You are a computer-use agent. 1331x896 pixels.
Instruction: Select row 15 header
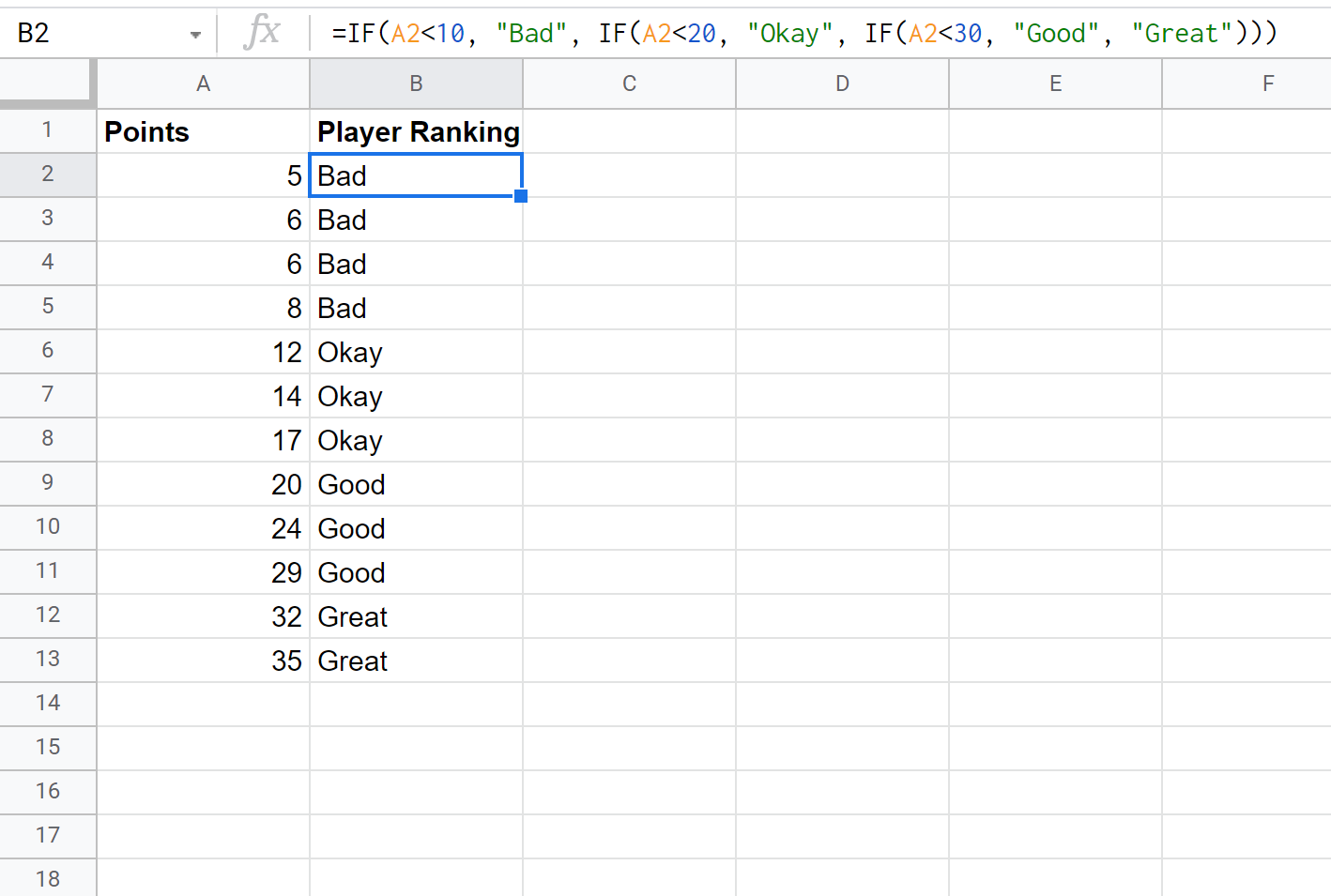click(x=48, y=748)
